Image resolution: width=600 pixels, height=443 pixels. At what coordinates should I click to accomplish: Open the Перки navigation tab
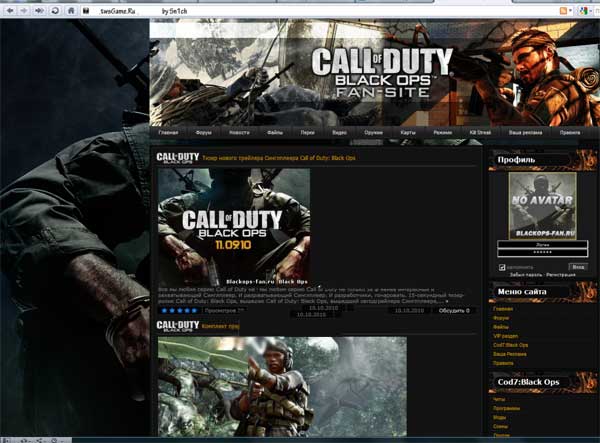pyautogui.click(x=307, y=132)
